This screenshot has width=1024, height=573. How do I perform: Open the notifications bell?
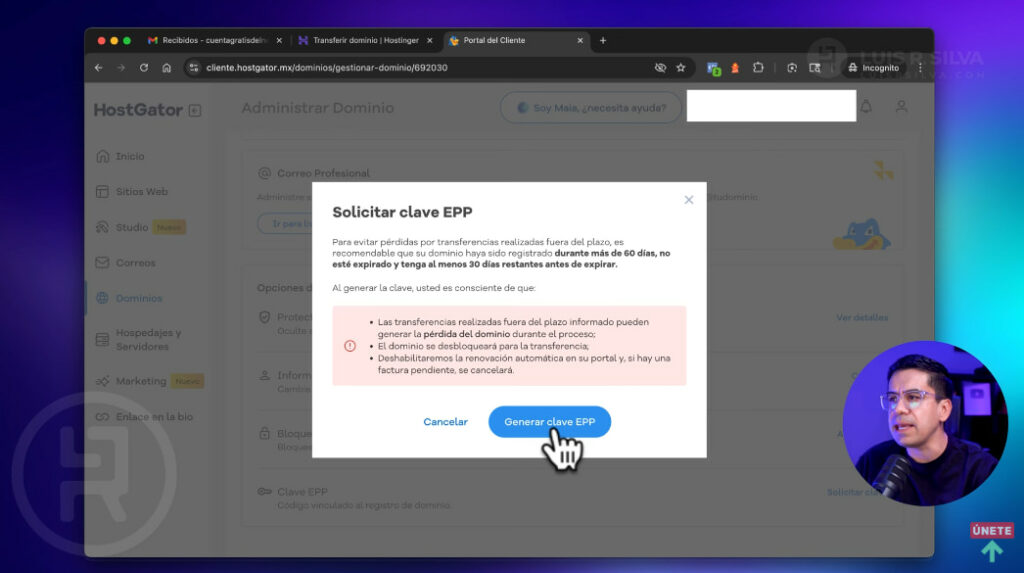coord(866,106)
